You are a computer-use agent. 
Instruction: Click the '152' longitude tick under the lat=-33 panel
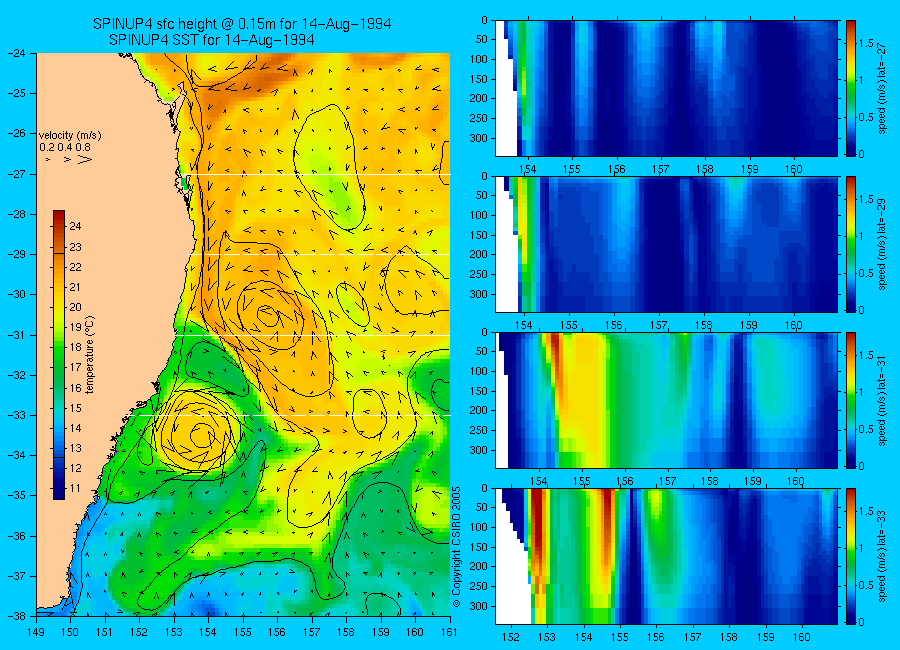510,637
